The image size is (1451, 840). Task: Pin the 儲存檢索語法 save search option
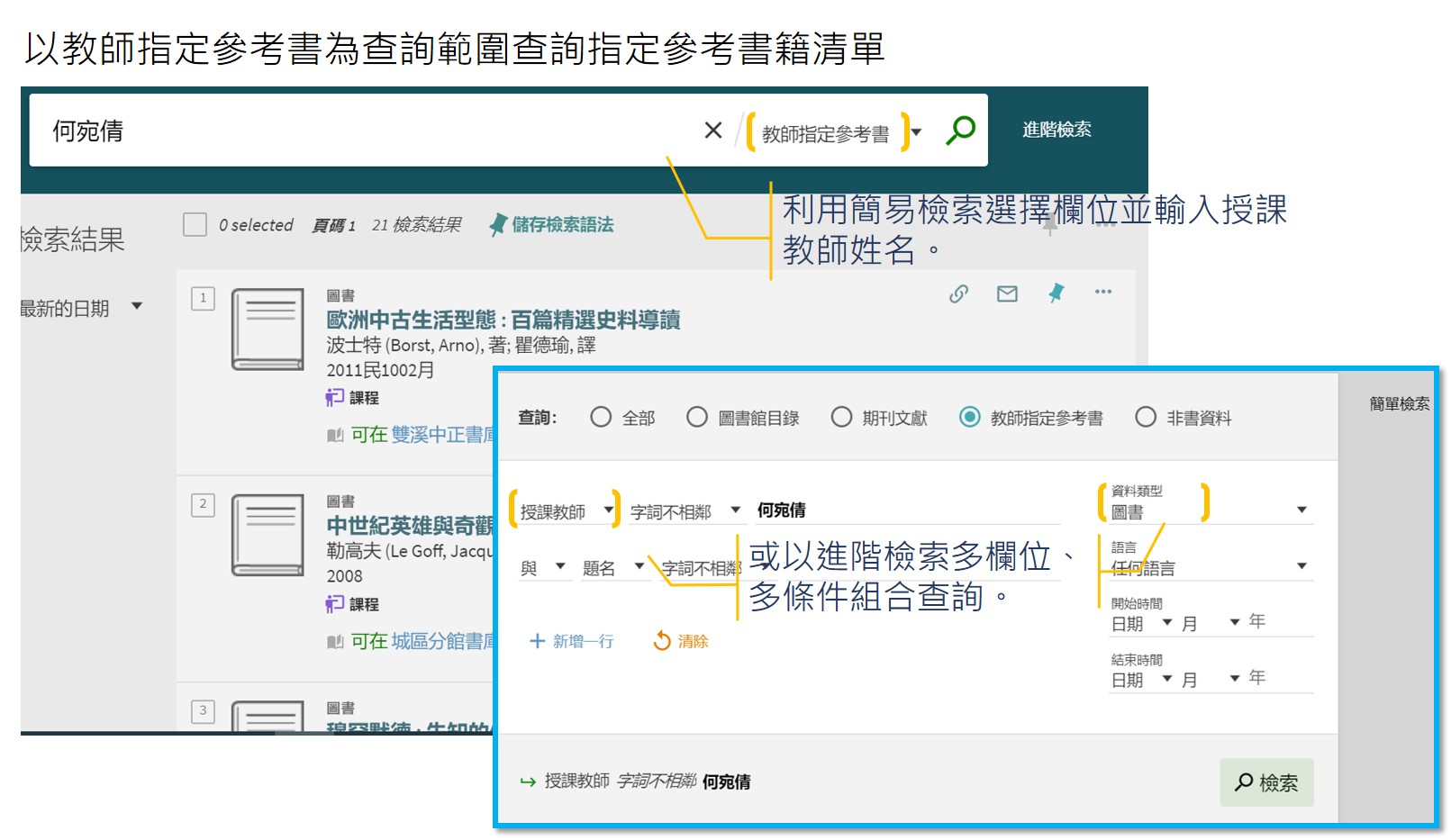(x=497, y=225)
